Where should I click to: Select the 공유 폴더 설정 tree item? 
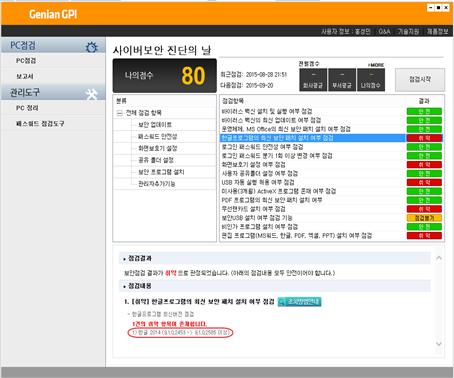156,160
